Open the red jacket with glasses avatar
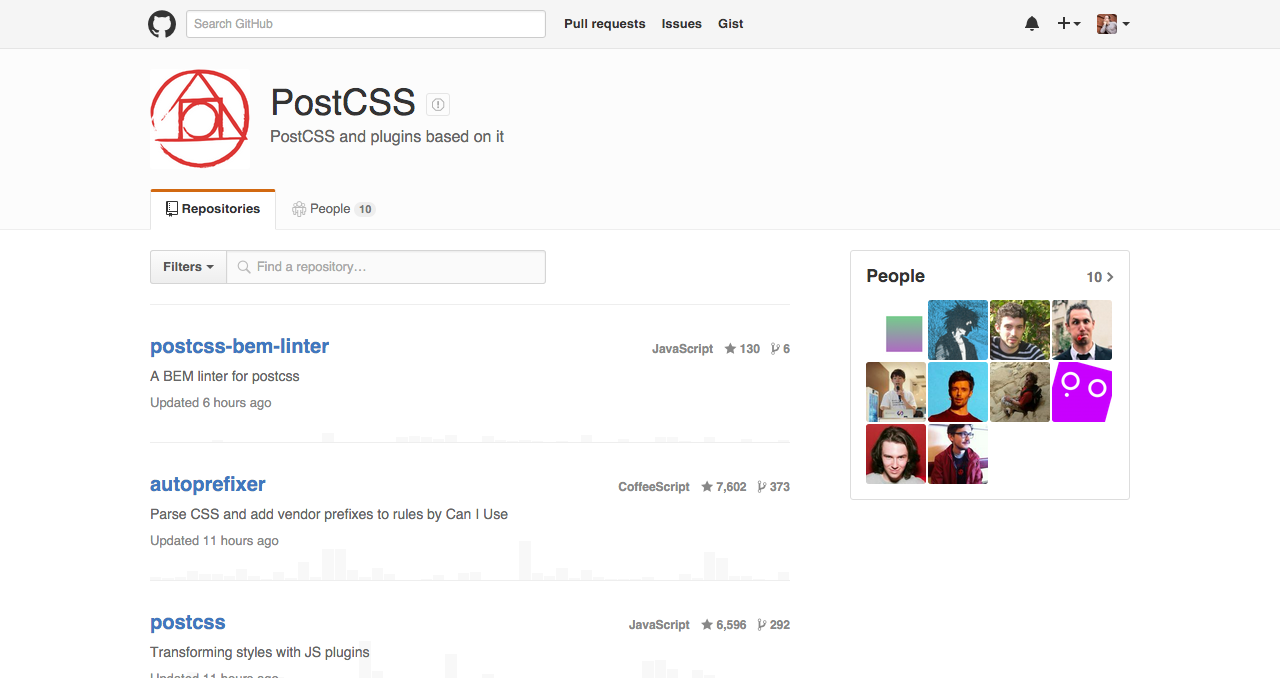1280x678 pixels. click(958, 454)
